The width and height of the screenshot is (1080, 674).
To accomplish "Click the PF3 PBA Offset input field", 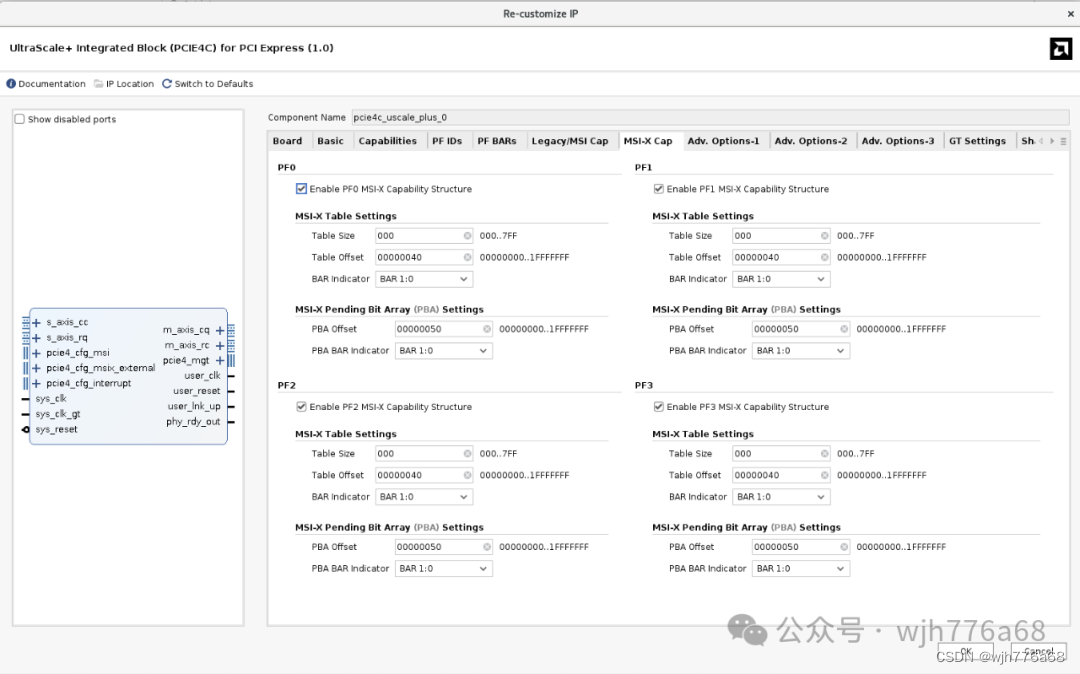I will tap(800, 547).
